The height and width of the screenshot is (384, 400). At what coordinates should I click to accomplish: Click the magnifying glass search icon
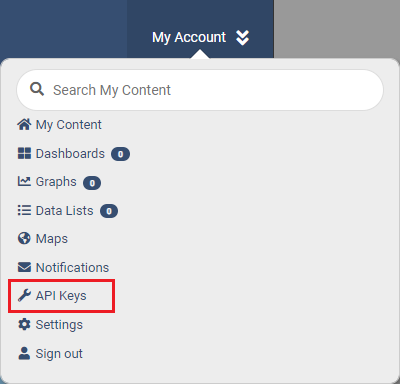[37, 89]
